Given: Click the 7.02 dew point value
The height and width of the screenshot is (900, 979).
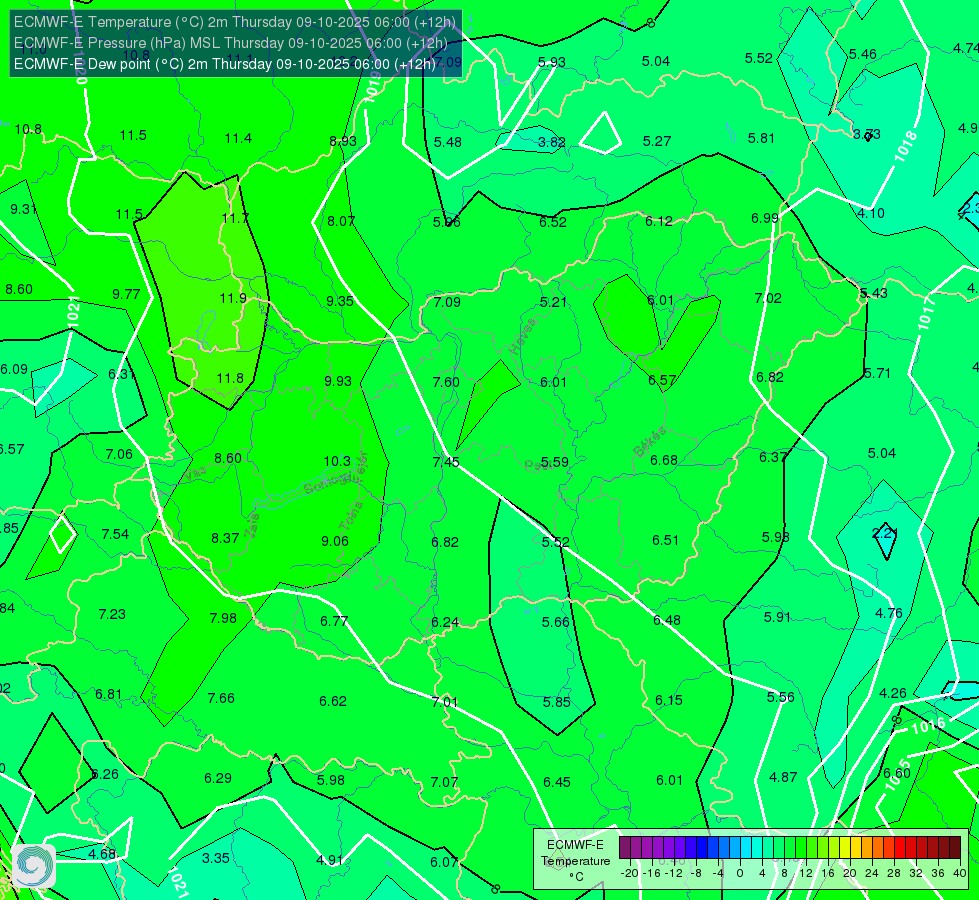Looking at the screenshot, I should click(768, 298).
